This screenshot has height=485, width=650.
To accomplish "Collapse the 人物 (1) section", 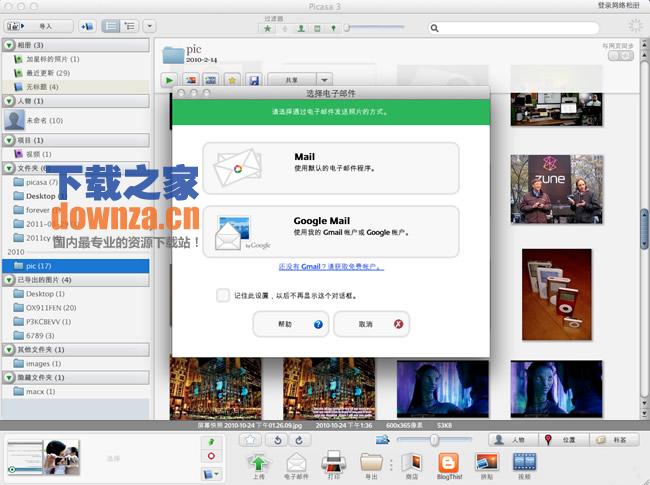I will 9,101.
